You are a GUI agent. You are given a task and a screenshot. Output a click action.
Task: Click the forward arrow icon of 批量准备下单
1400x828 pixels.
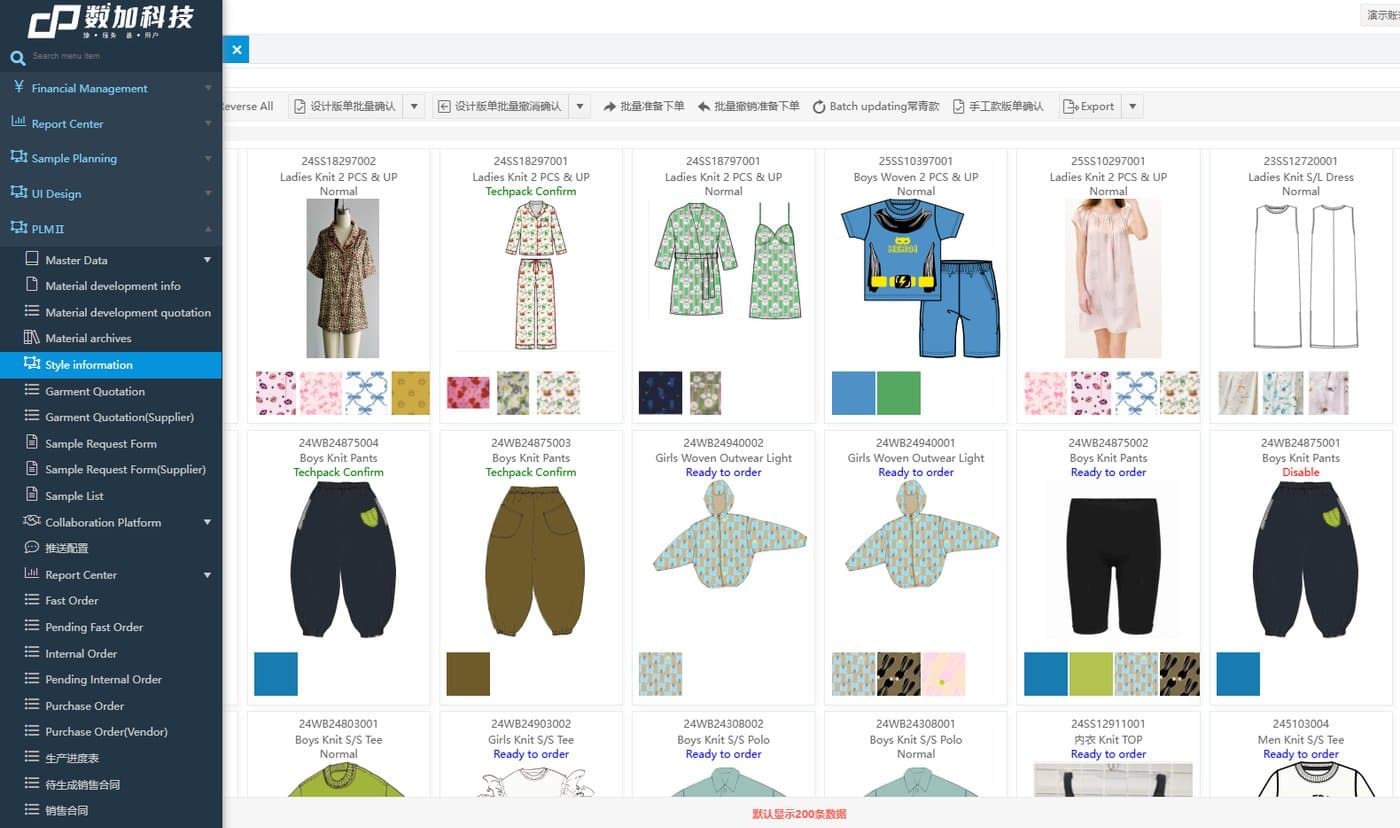pyautogui.click(x=610, y=106)
